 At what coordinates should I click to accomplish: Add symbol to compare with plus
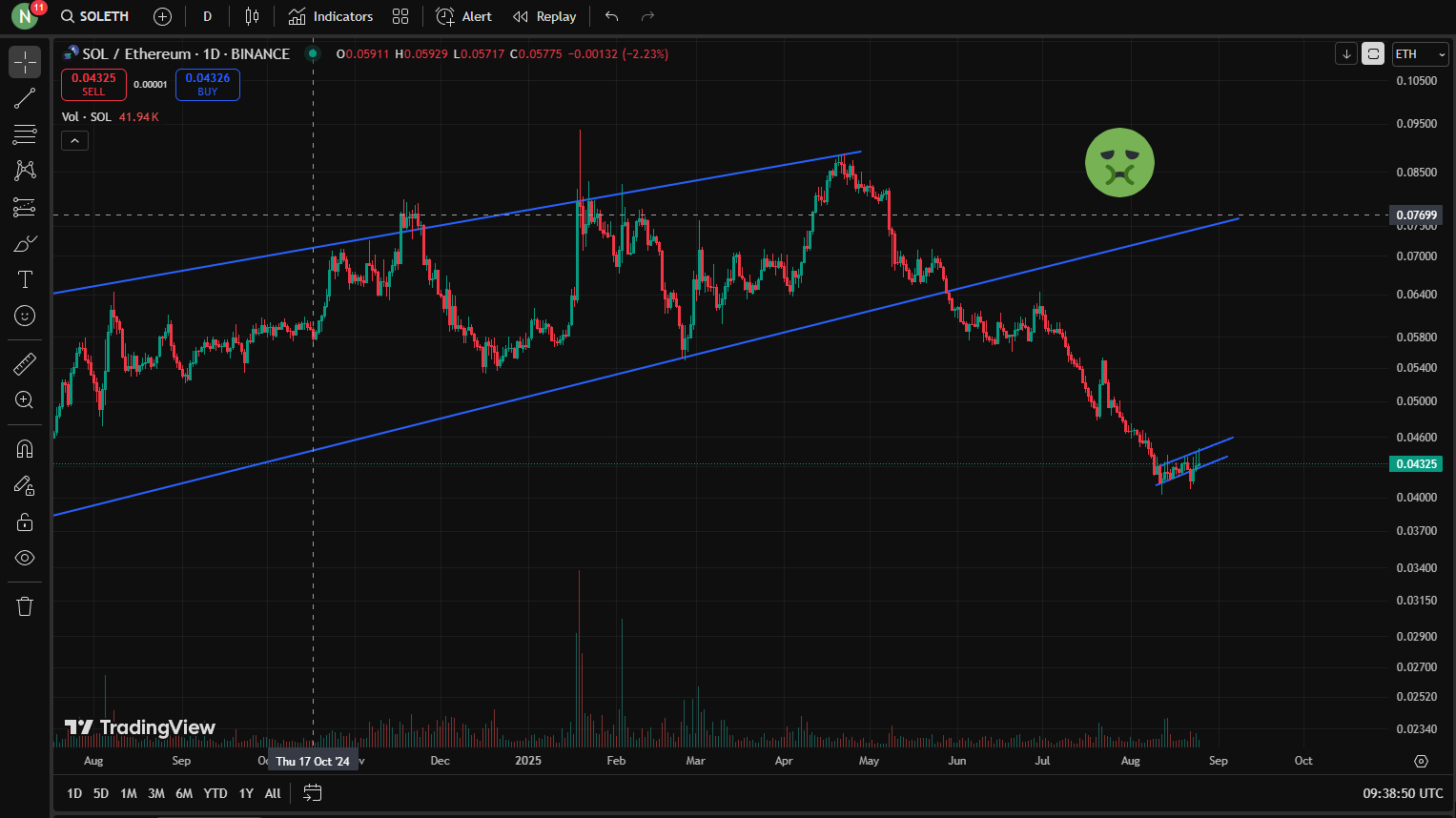163,16
